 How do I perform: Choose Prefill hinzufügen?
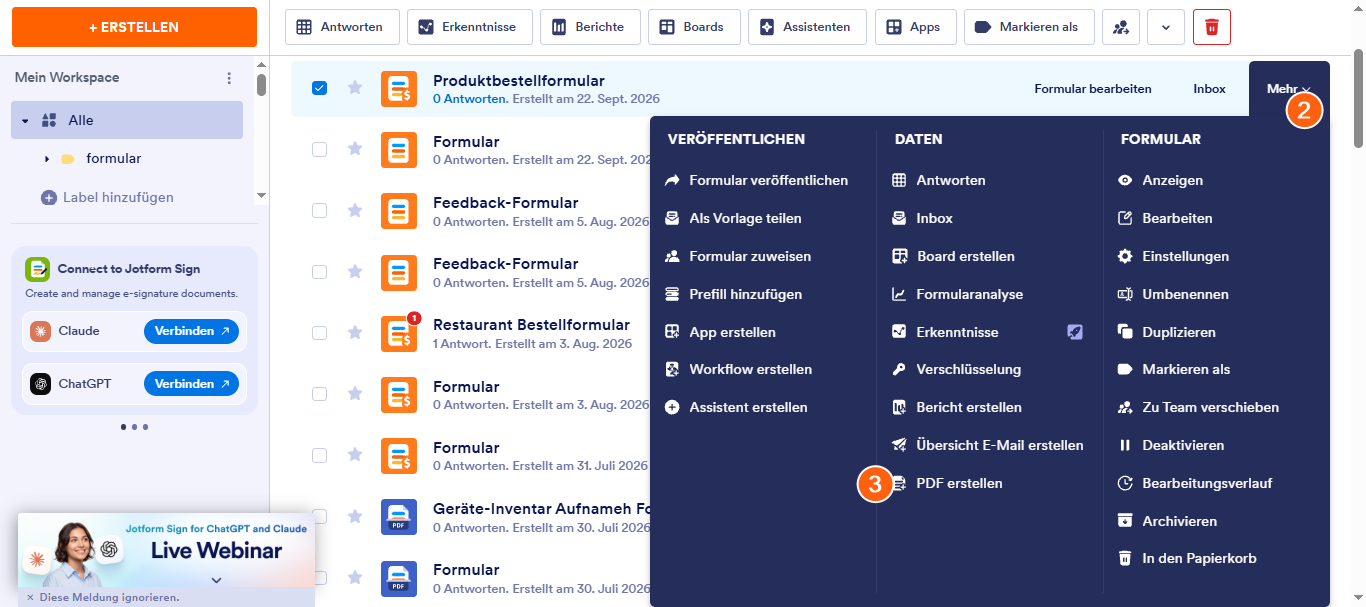click(733, 294)
